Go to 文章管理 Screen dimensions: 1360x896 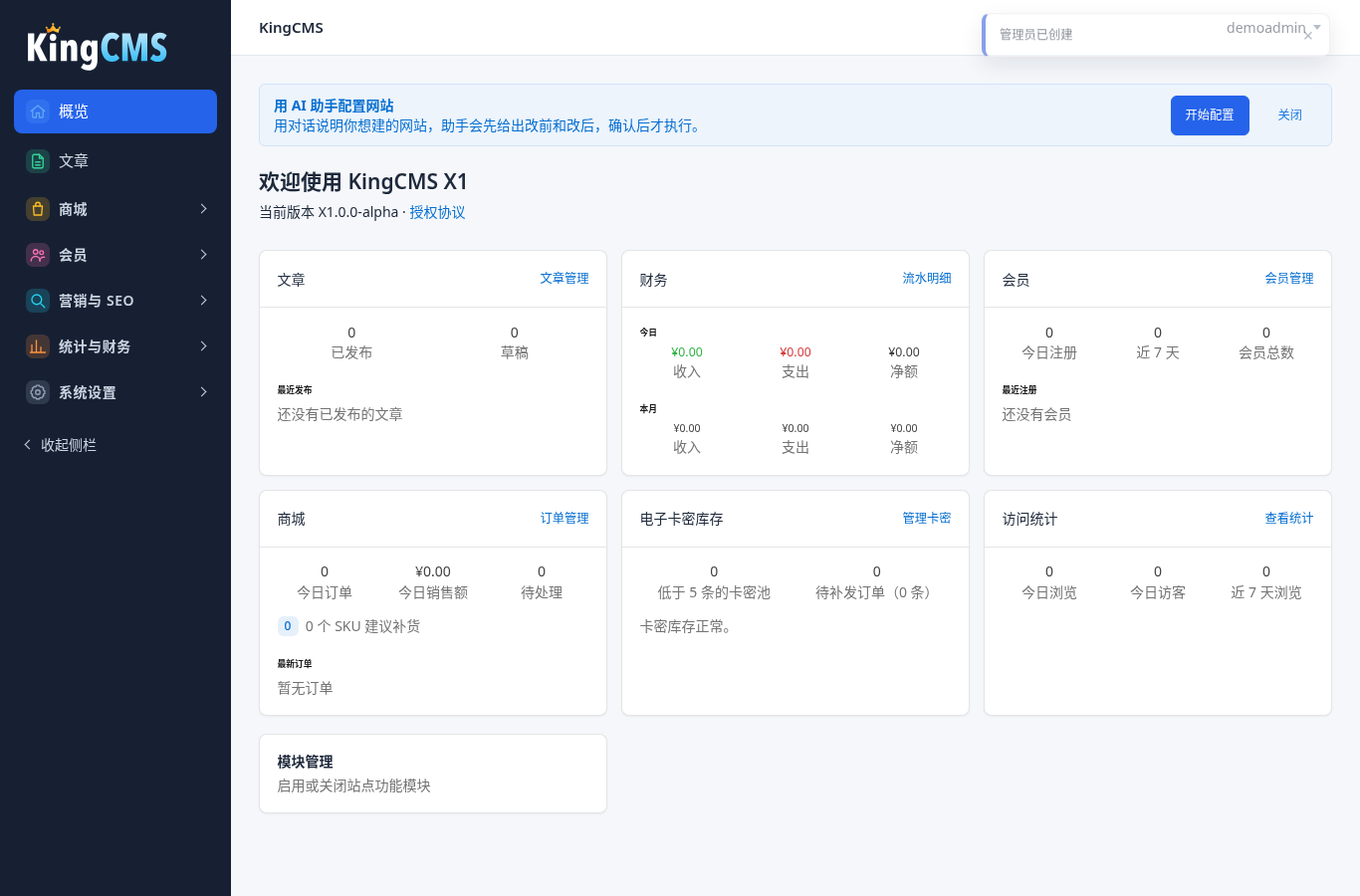click(x=565, y=279)
